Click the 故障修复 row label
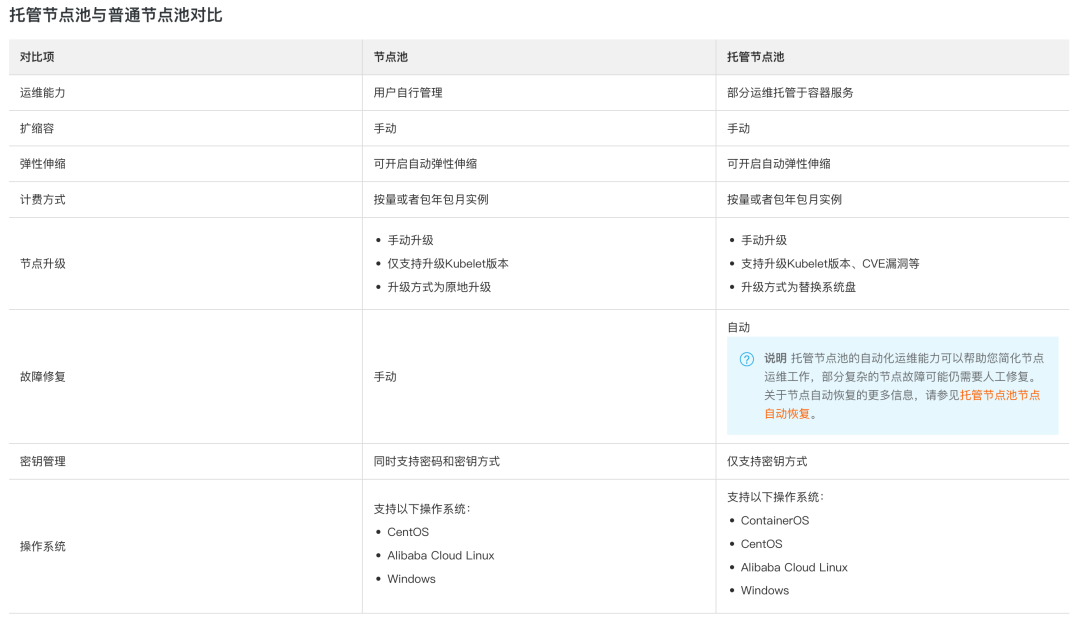Viewport: 1080px width, 619px height. point(43,376)
